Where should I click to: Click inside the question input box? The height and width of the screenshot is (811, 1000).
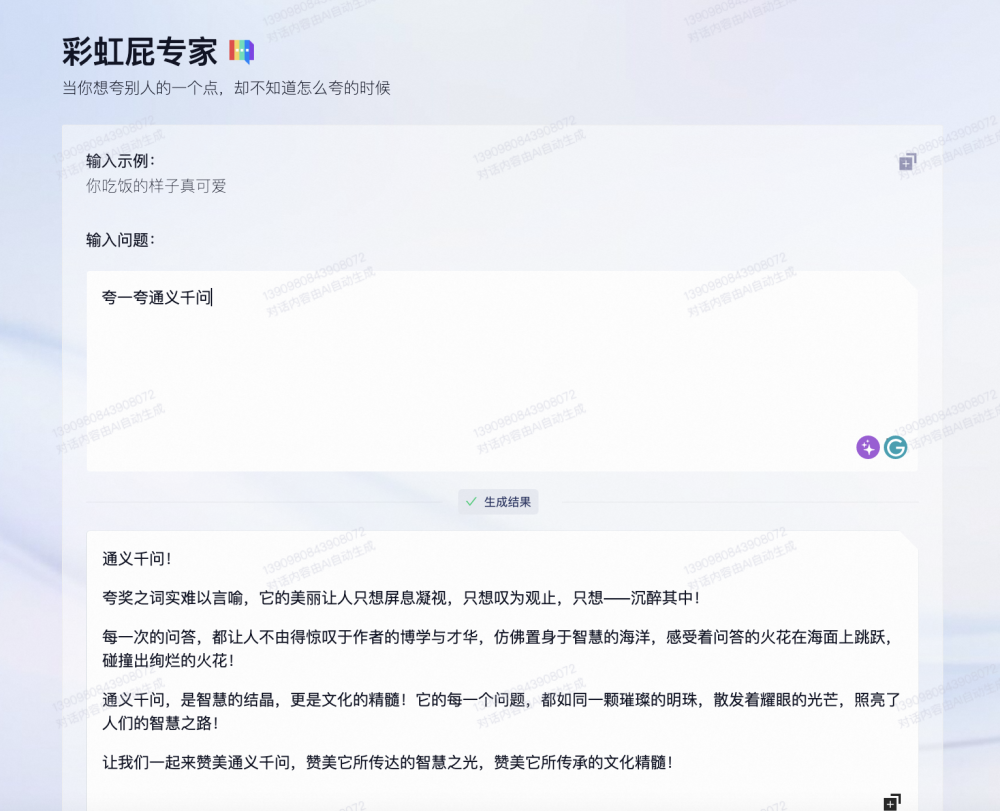click(500, 365)
